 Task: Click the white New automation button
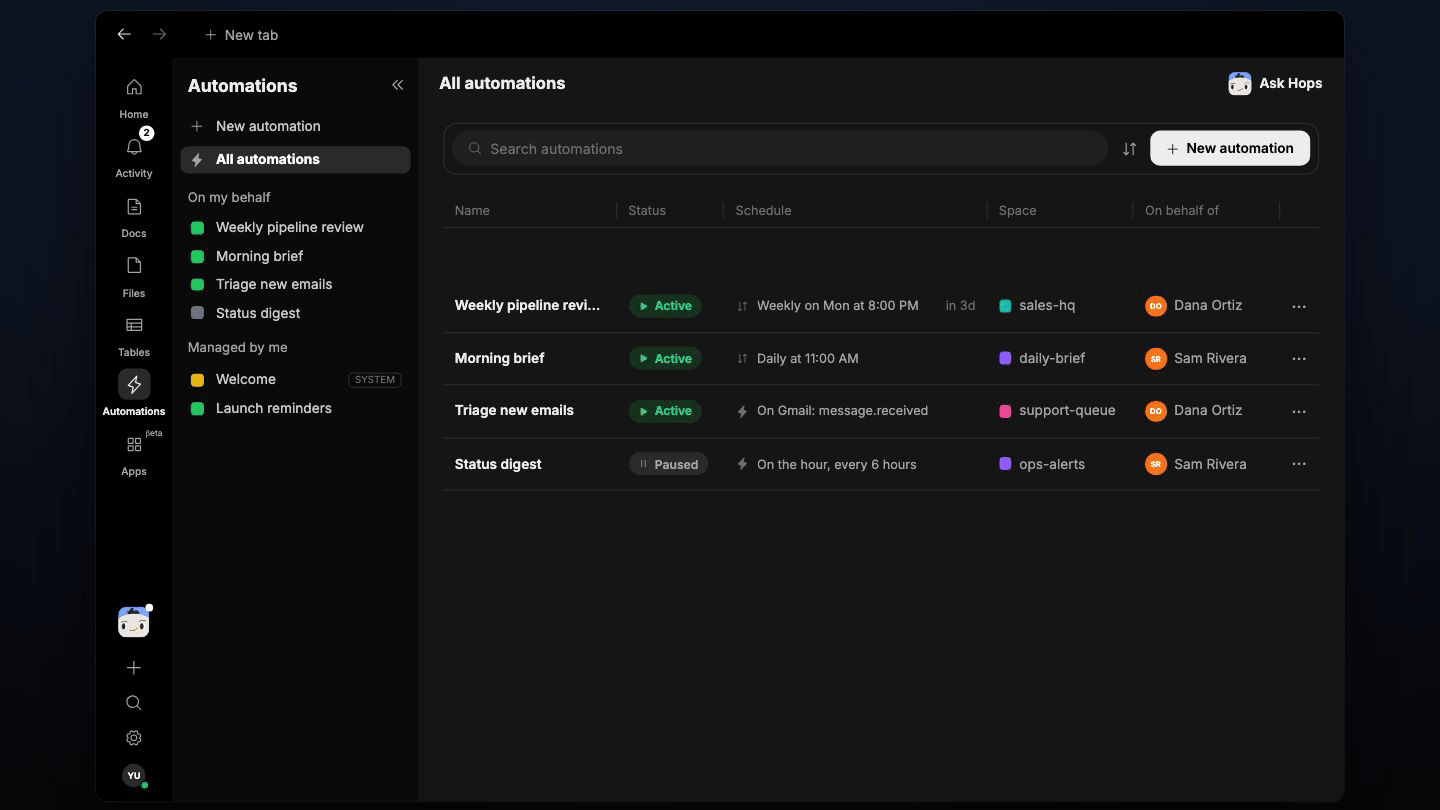click(1230, 148)
